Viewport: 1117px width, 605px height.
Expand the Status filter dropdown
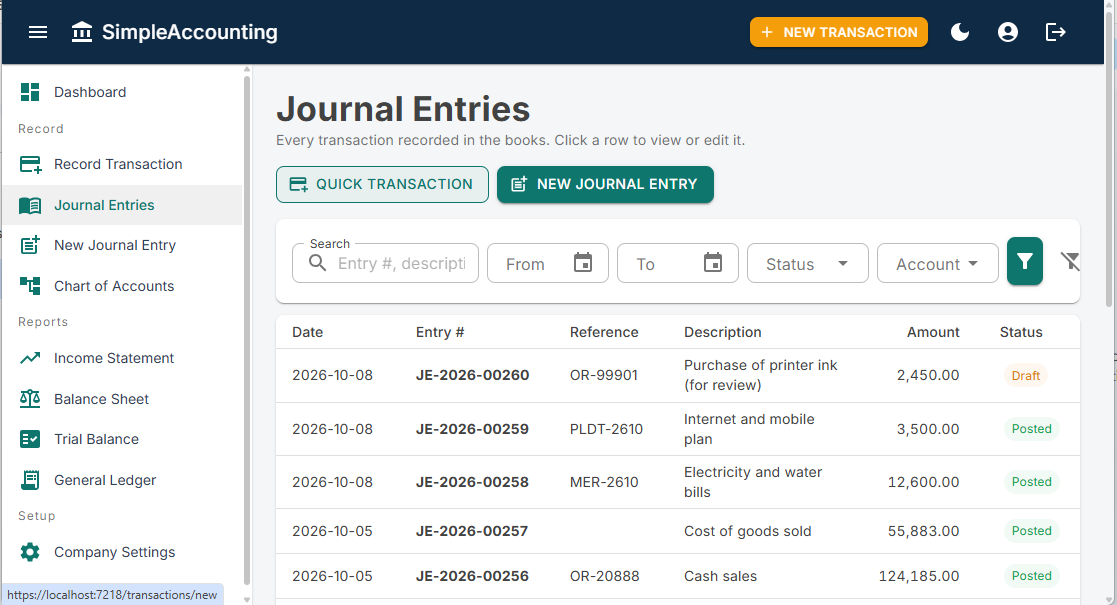click(x=808, y=263)
